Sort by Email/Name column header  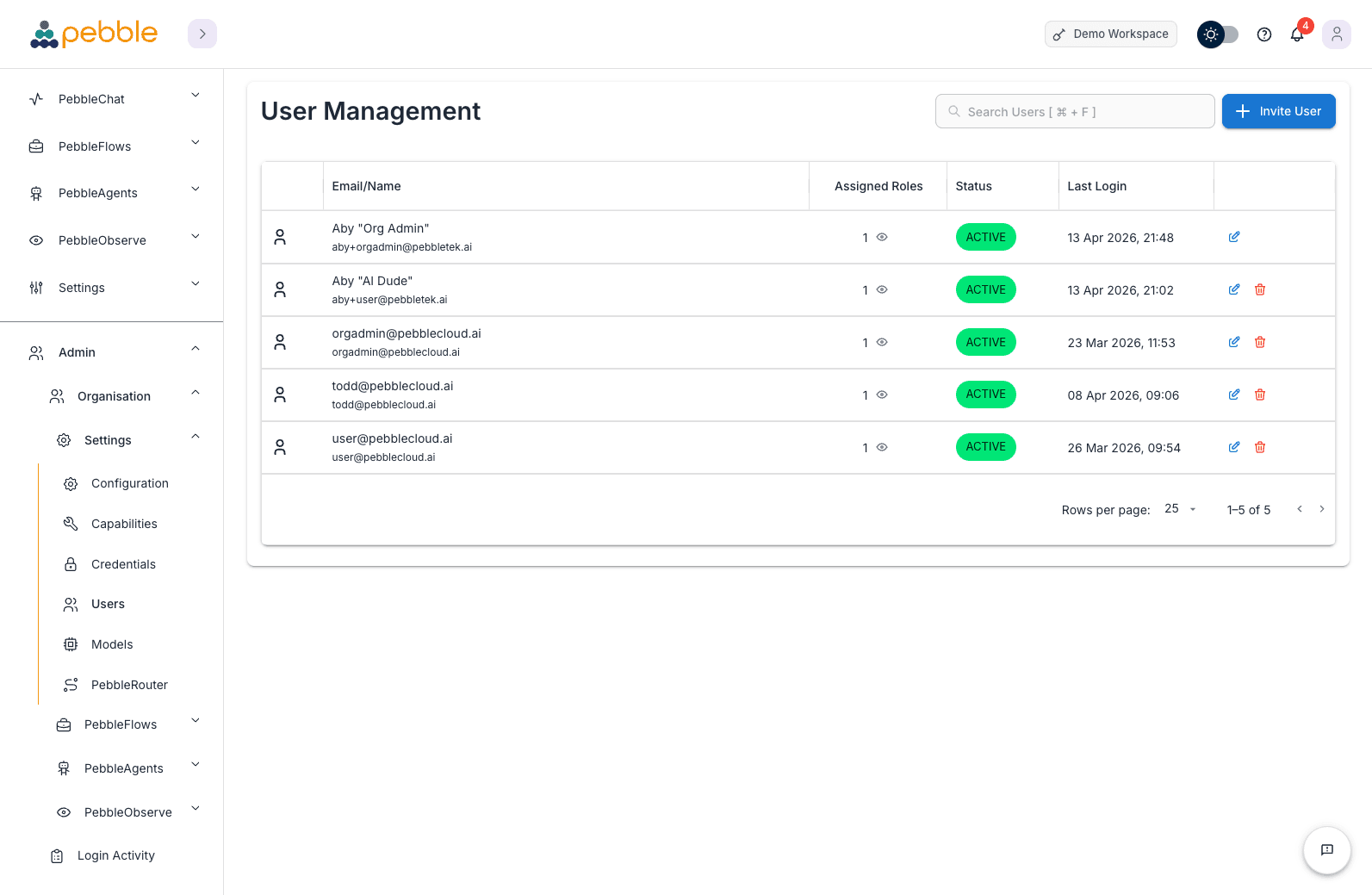point(366,186)
